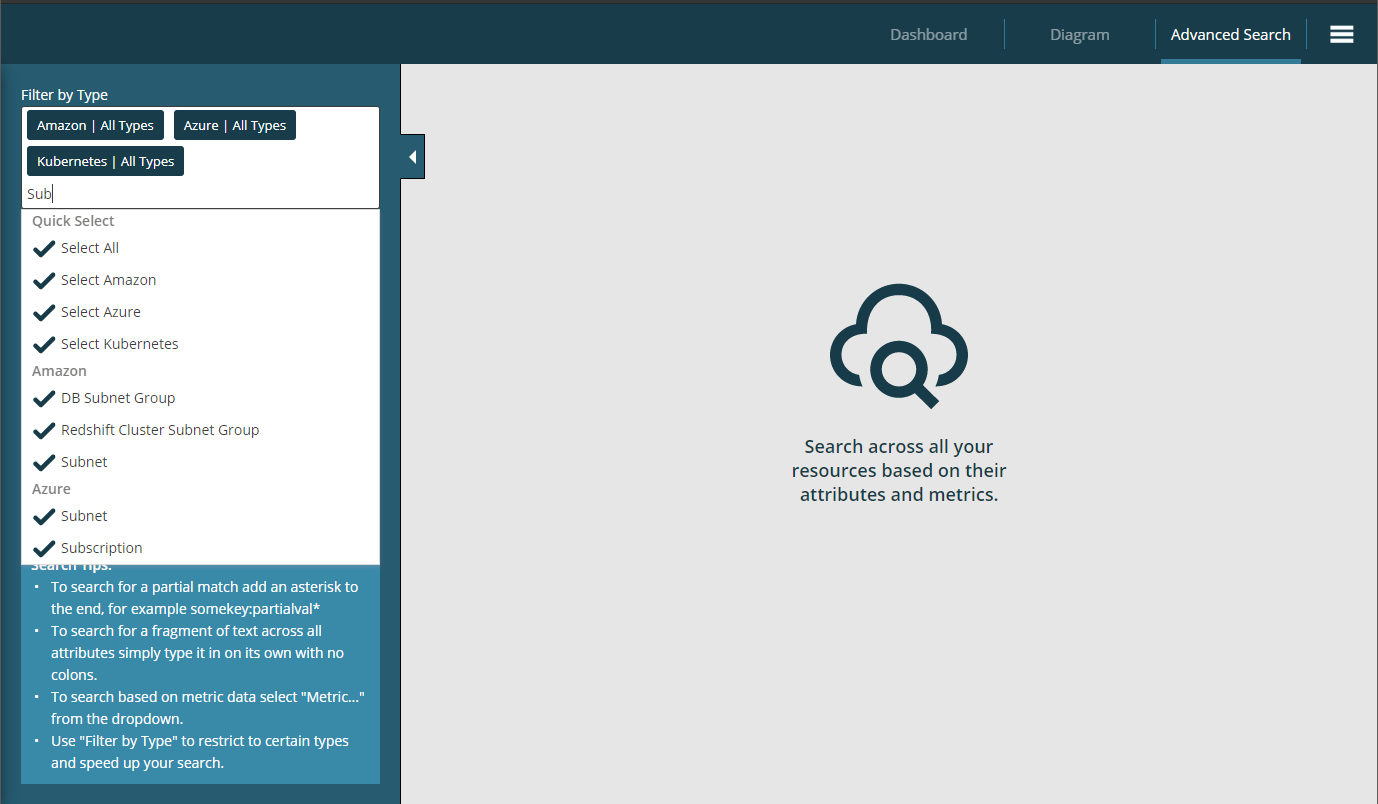Image resolution: width=1378 pixels, height=804 pixels.
Task: Toggle the Select Kubernetes option
Action: (x=119, y=344)
